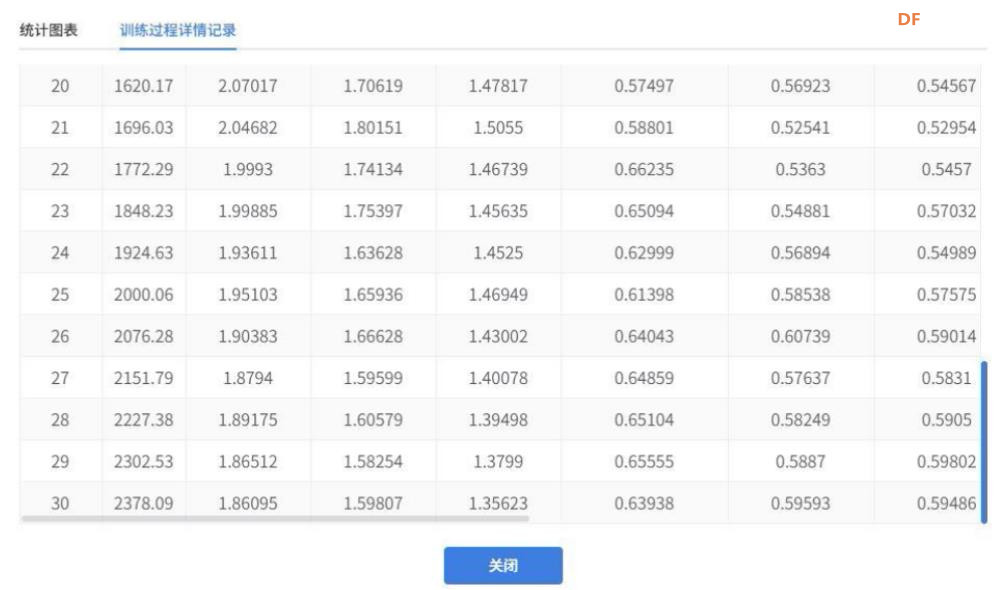Viewport: 1006px width, 590px height.
Task: Select the 训练过程详情记录 tab
Action: (178, 30)
